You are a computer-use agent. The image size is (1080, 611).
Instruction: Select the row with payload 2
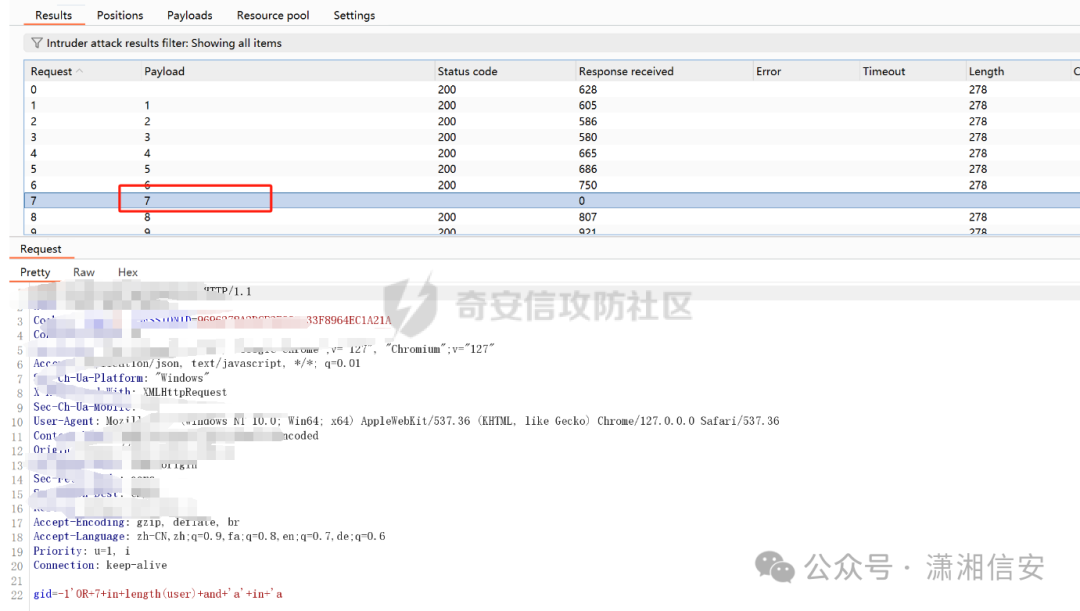551,121
